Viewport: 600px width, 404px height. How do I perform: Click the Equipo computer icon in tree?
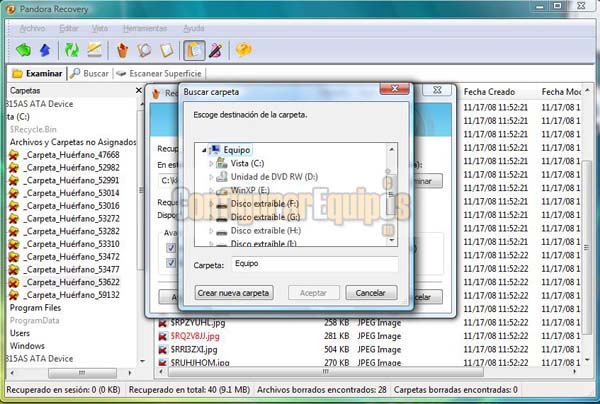point(215,150)
